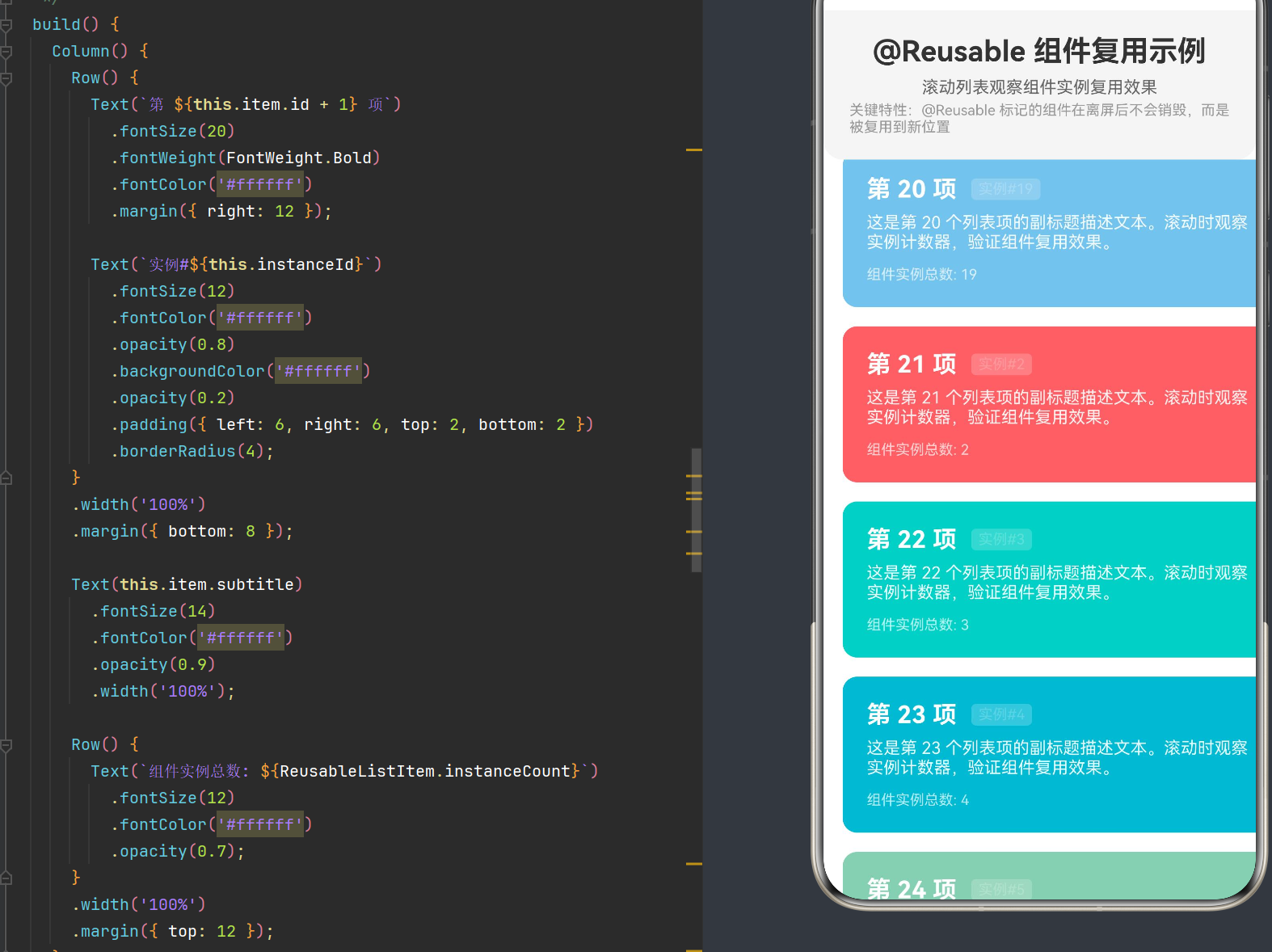Place cursor on '.margin({ top: 12 });' line
This screenshot has height=952, width=1272.
click(x=173, y=932)
